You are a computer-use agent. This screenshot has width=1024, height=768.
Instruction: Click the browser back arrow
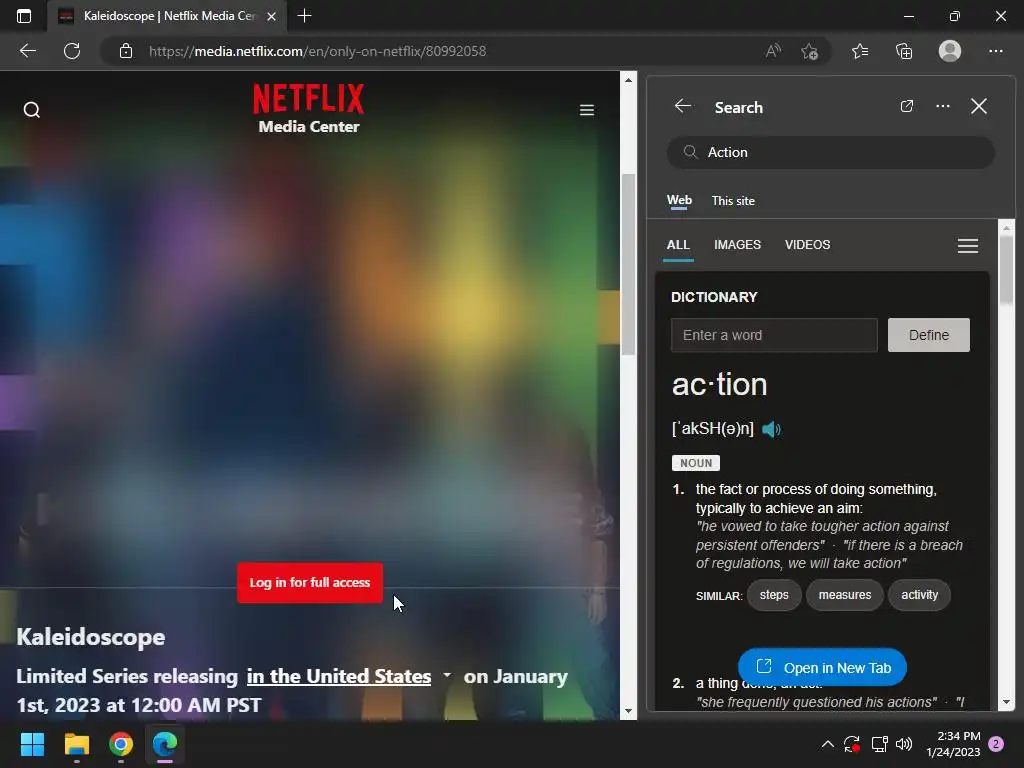point(27,51)
